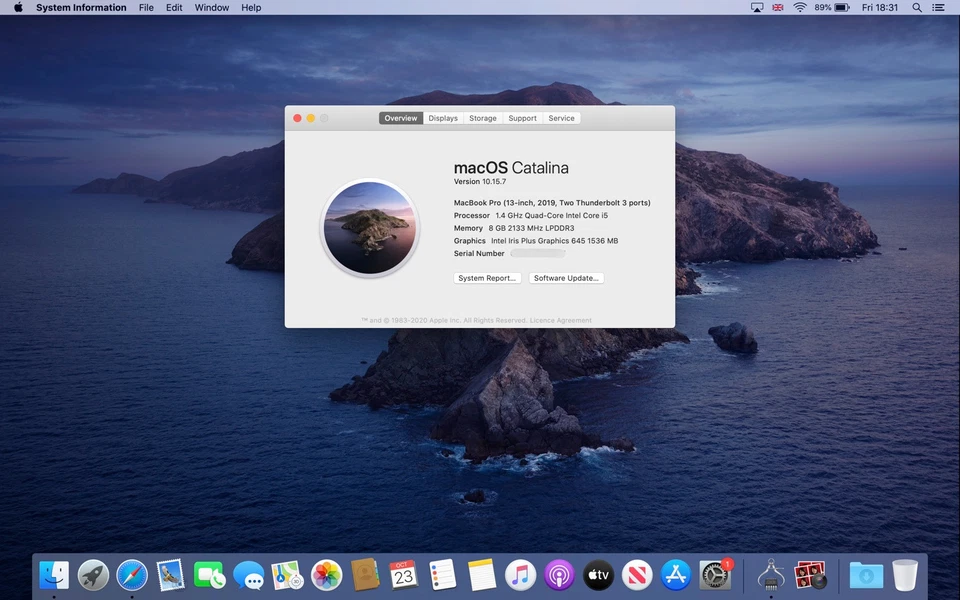This screenshot has width=960, height=600.
Task: Open the Wi-Fi status menu
Action: pos(800,7)
